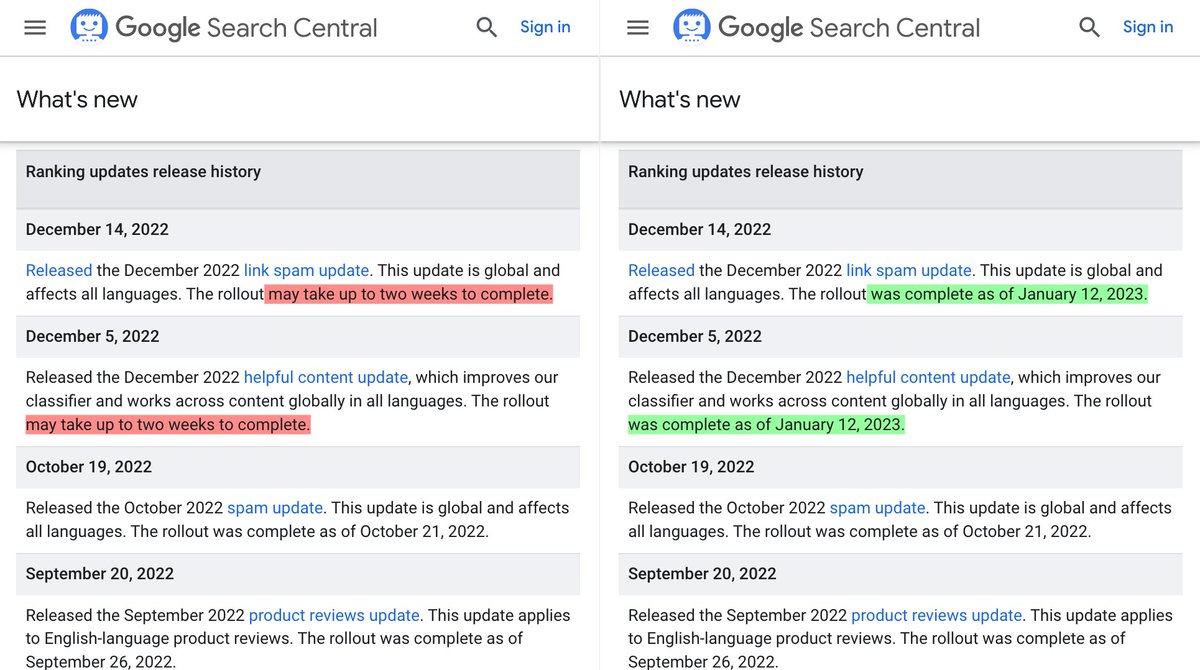1200x670 pixels.
Task: Click red 'may take up to two weeks' under December 14
Action: [409, 294]
